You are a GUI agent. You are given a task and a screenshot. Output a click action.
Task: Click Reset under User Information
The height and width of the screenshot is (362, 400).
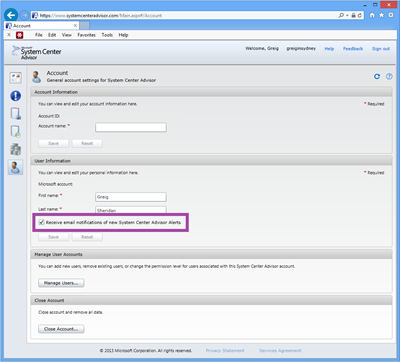[87, 237]
